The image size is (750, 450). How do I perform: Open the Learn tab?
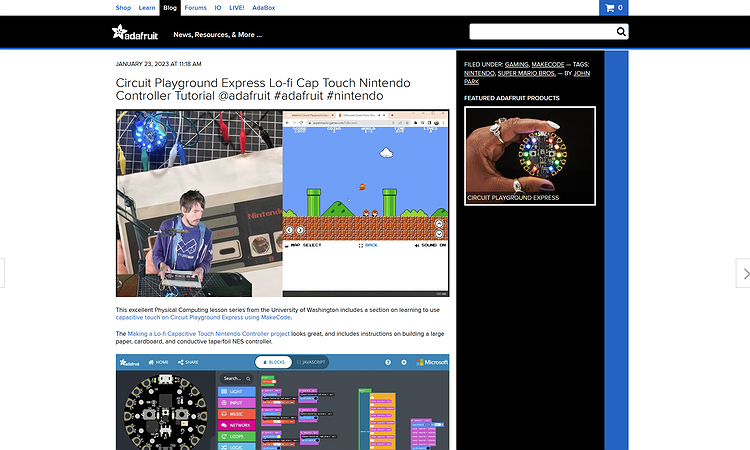[x=147, y=8]
